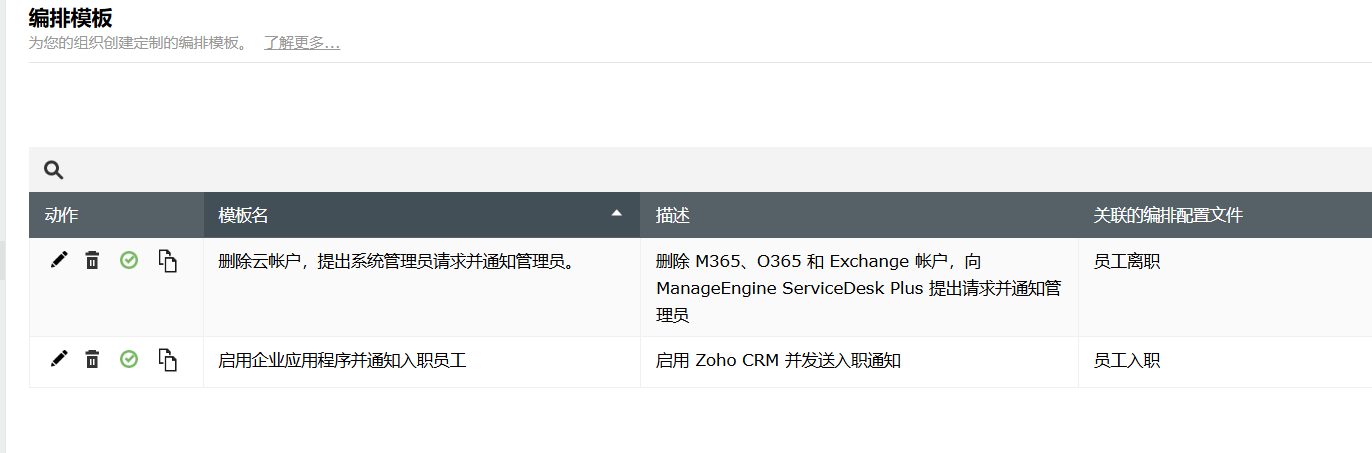1372x453 pixels.
Task: Sort table by 描述 column header
Action: (x=673, y=215)
